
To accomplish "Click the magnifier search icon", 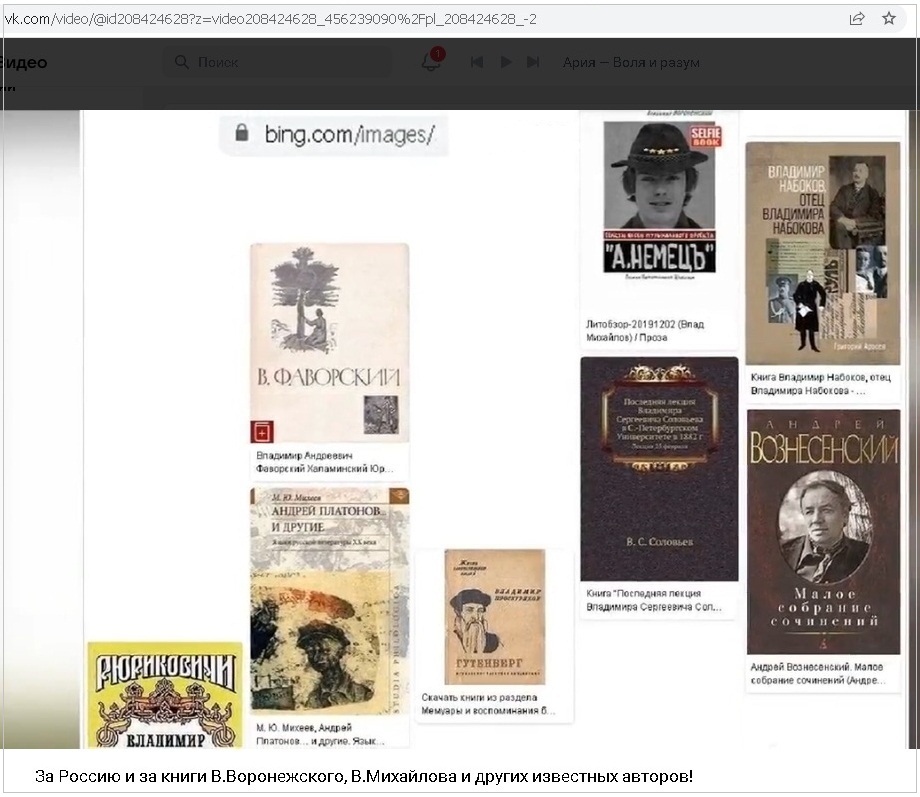I will pos(182,62).
